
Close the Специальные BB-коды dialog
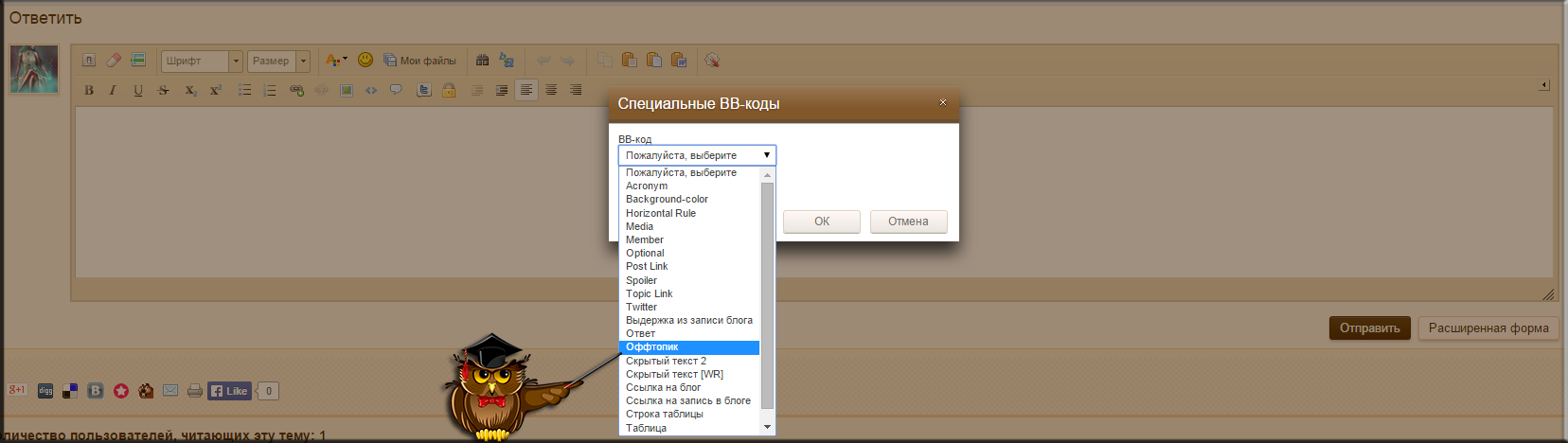click(x=942, y=102)
